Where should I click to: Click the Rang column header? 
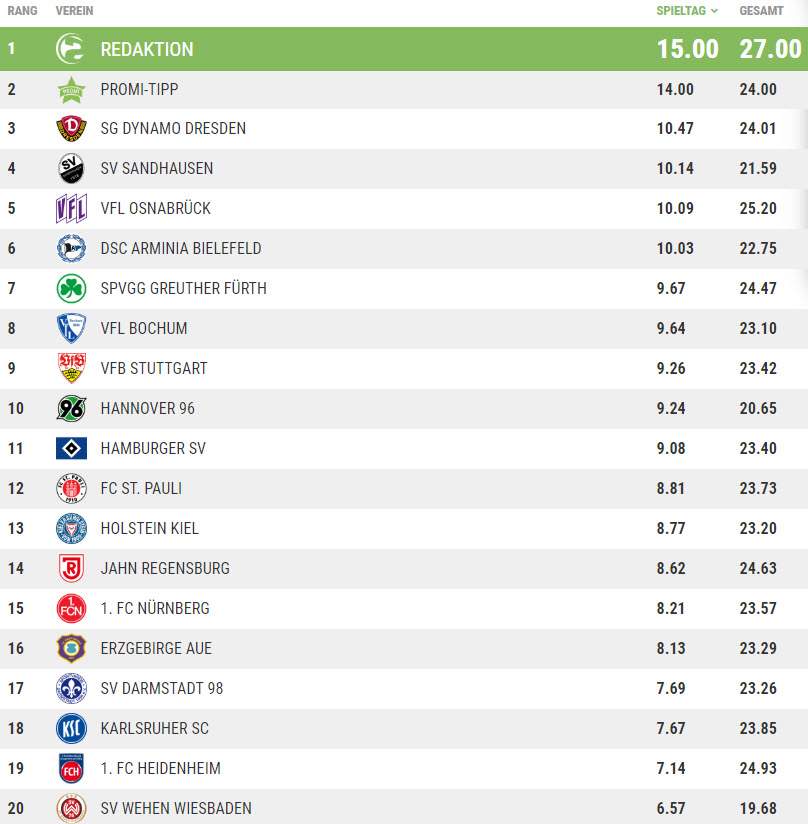pos(23,11)
